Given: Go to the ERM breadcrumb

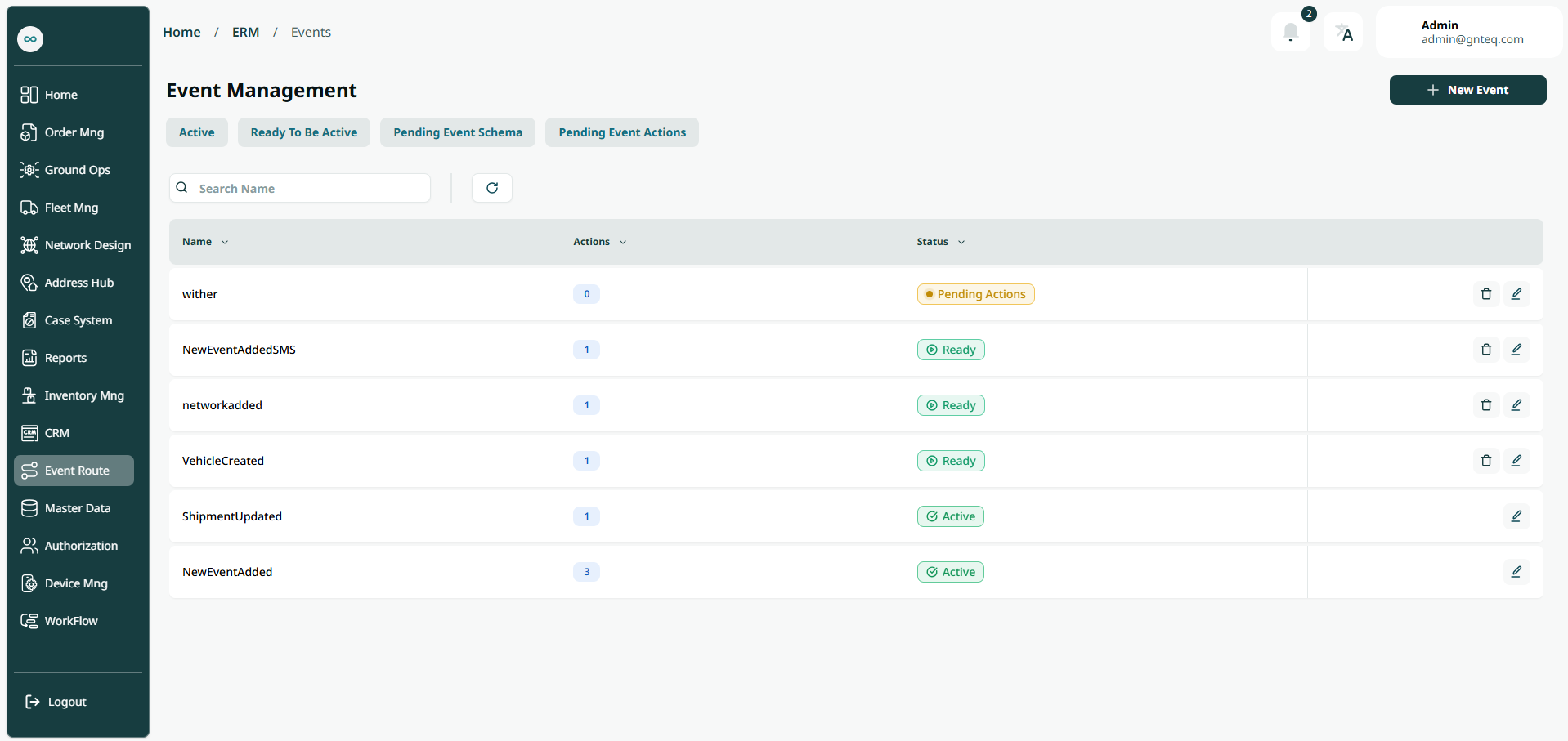Looking at the screenshot, I should 245,32.
